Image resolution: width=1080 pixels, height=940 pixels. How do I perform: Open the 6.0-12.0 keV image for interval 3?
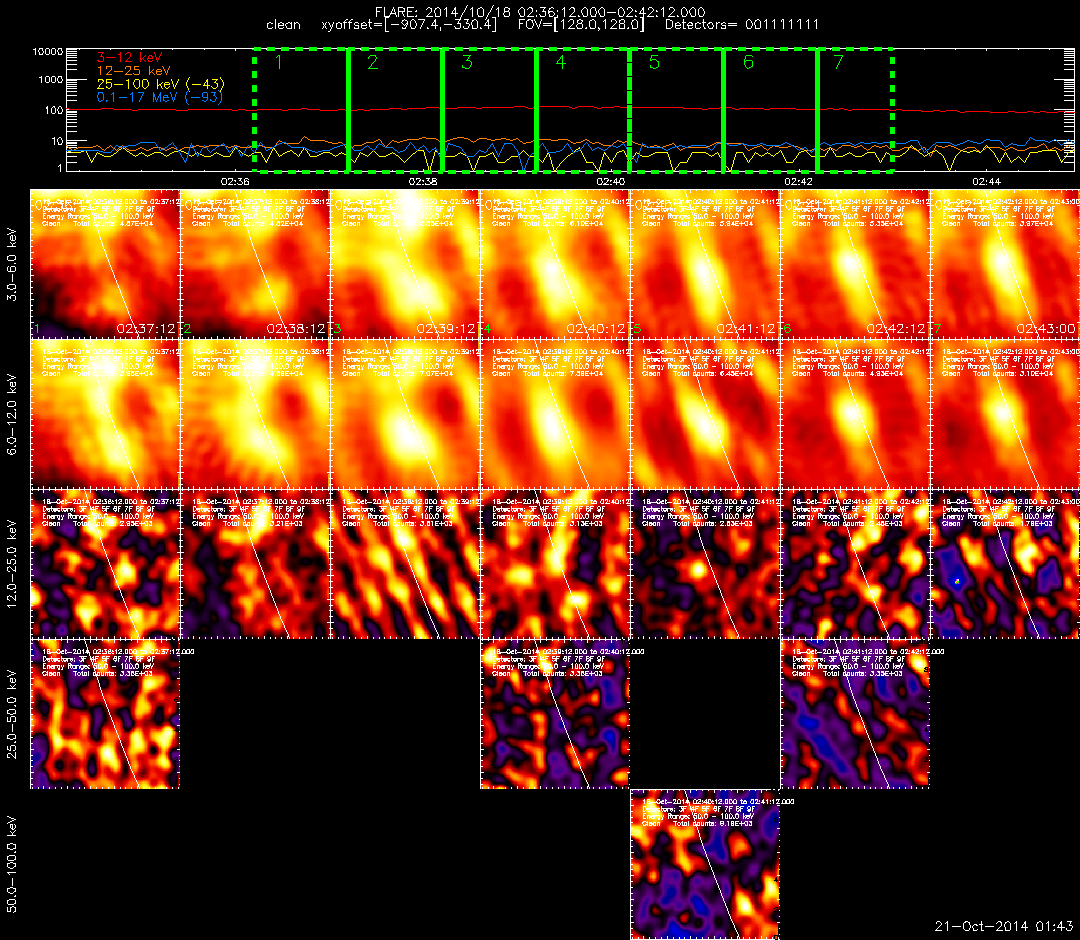(405, 415)
